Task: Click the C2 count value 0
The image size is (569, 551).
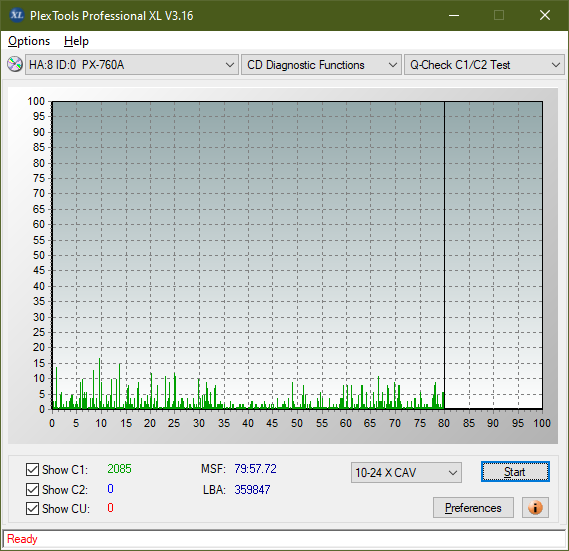Action: click(x=110, y=489)
